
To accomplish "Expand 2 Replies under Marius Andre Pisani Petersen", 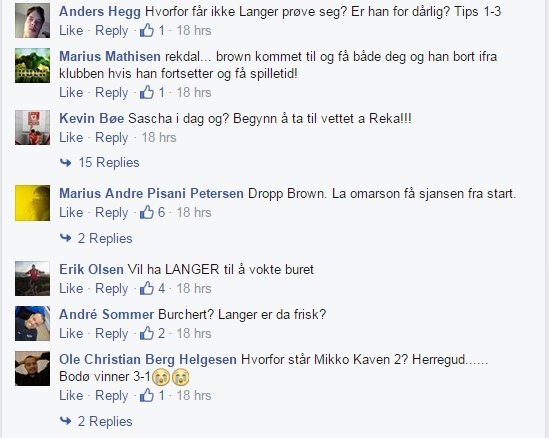I will (105, 238).
